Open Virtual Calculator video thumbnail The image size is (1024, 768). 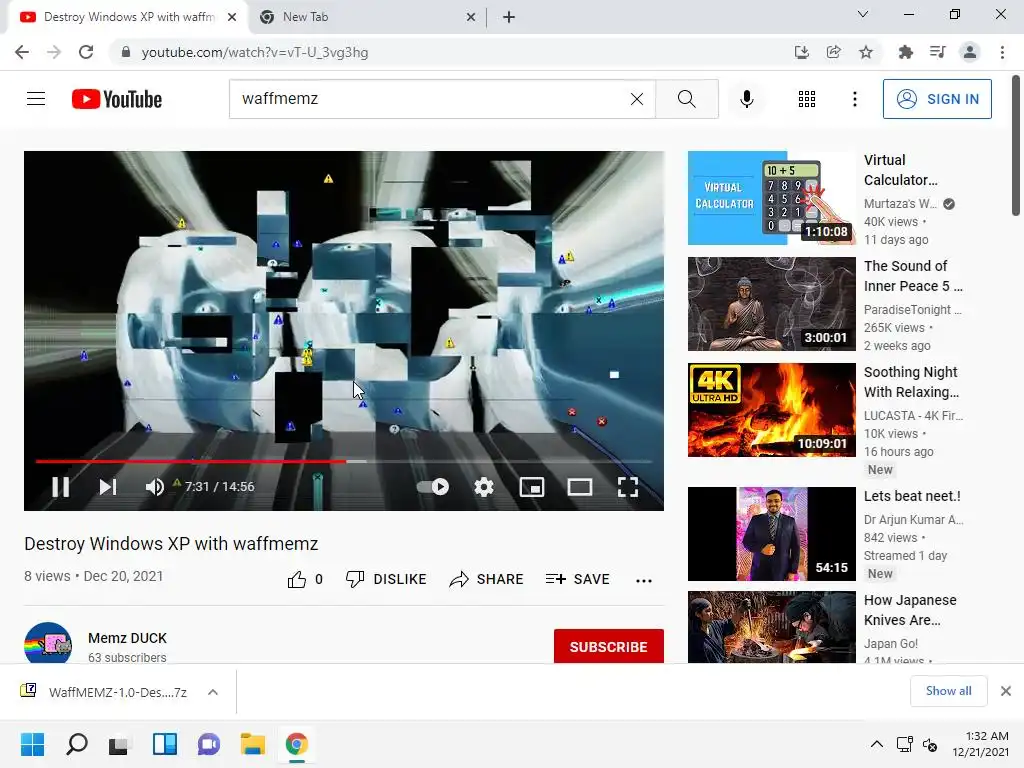771,198
